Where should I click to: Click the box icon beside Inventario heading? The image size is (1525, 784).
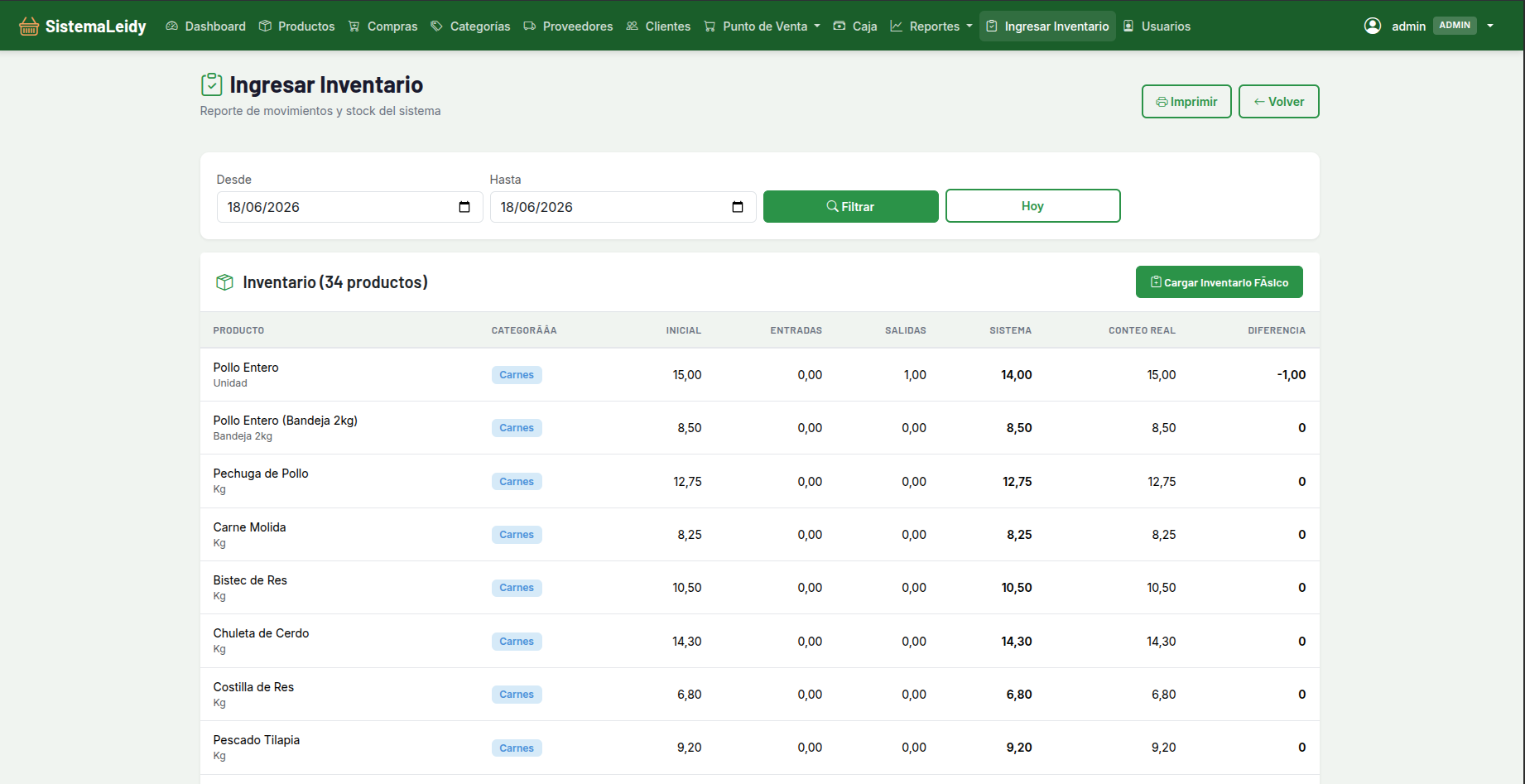(x=224, y=282)
